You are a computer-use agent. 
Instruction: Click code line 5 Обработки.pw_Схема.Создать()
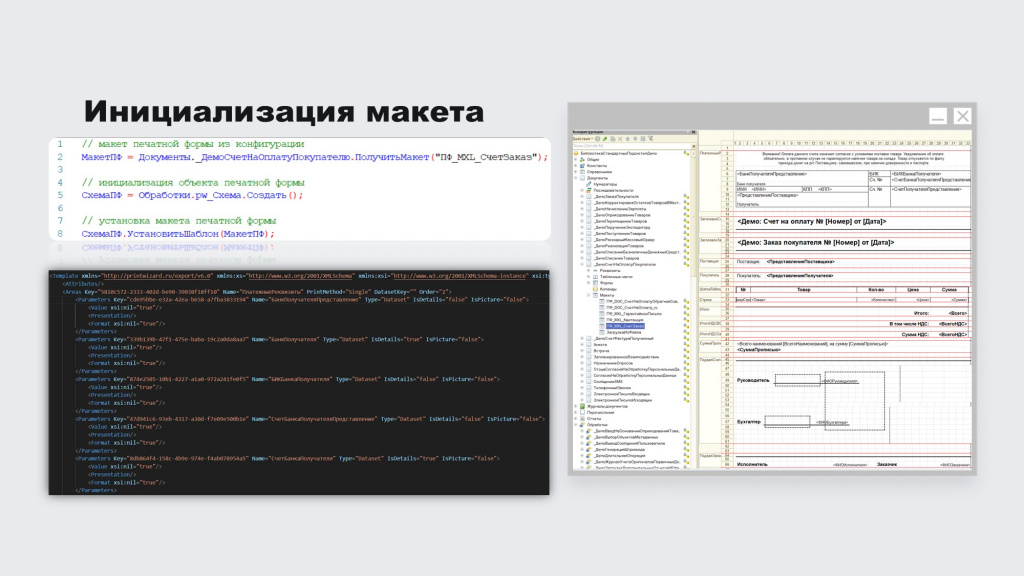192,195
